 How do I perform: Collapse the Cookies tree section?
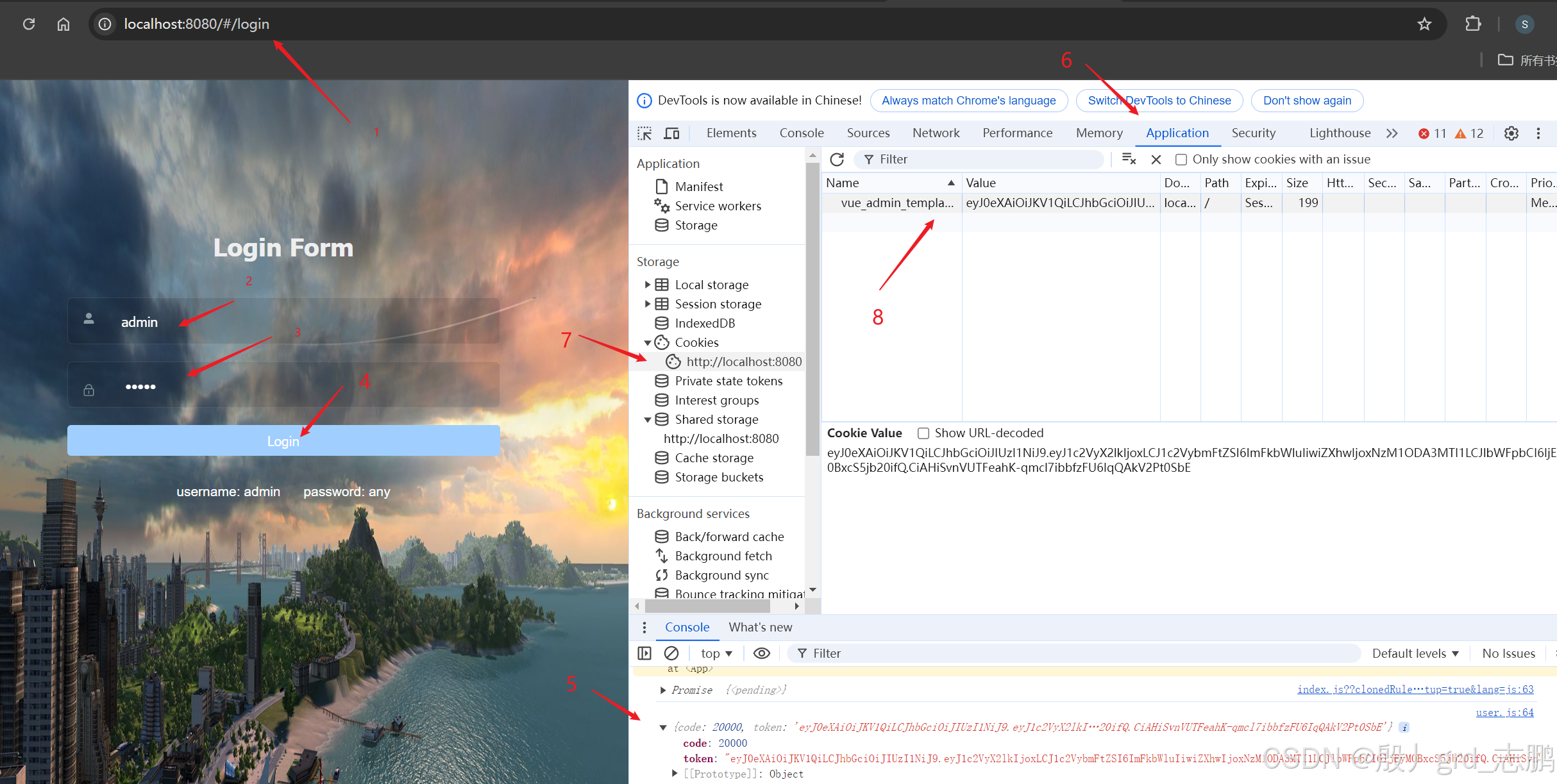[x=648, y=343]
